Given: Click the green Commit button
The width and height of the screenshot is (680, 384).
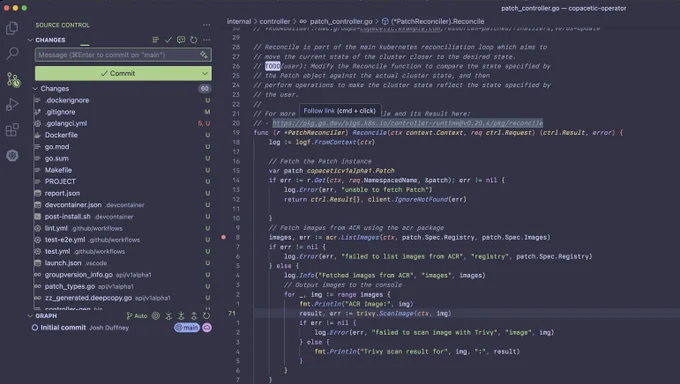Looking at the screenshot, I should point(117,73).
